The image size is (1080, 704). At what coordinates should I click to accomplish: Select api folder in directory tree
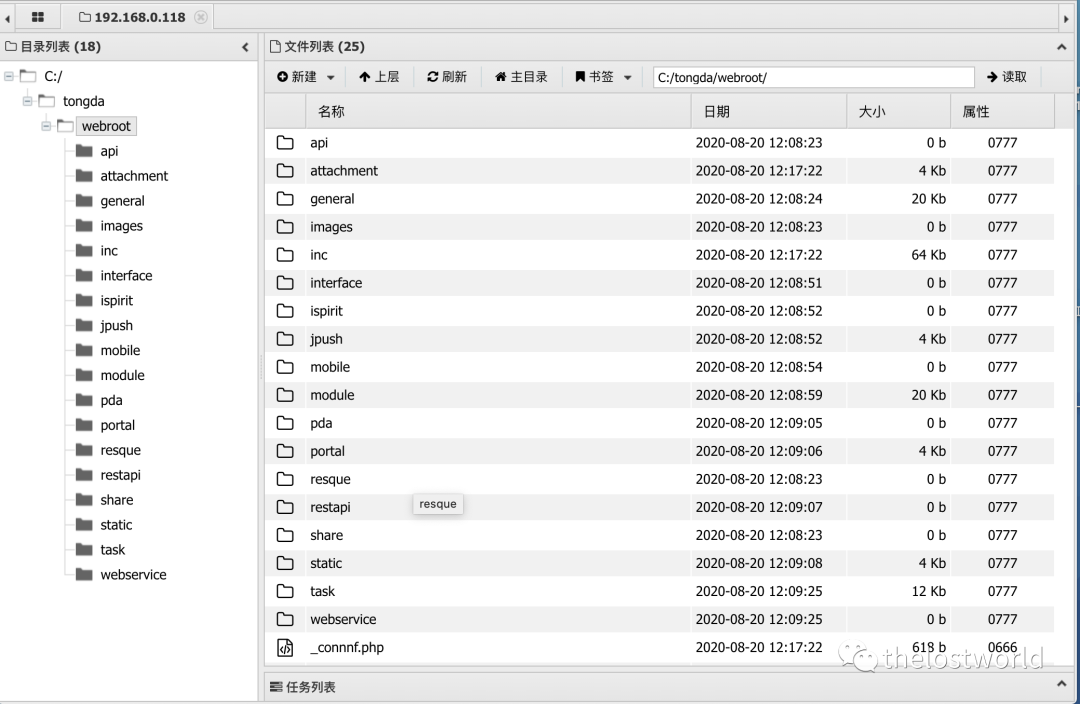(x=109, y=151)
